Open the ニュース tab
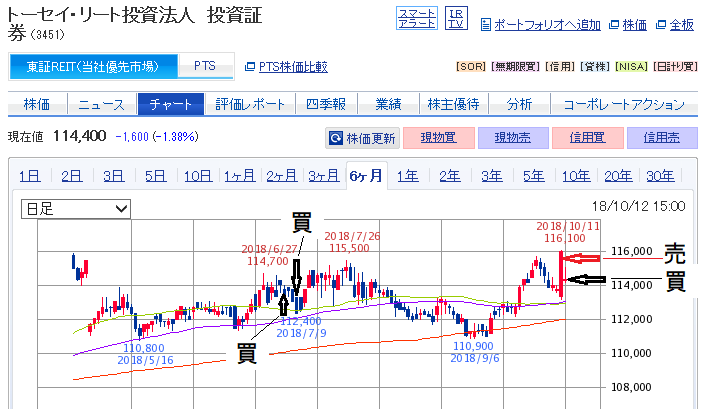 point(102,104)
